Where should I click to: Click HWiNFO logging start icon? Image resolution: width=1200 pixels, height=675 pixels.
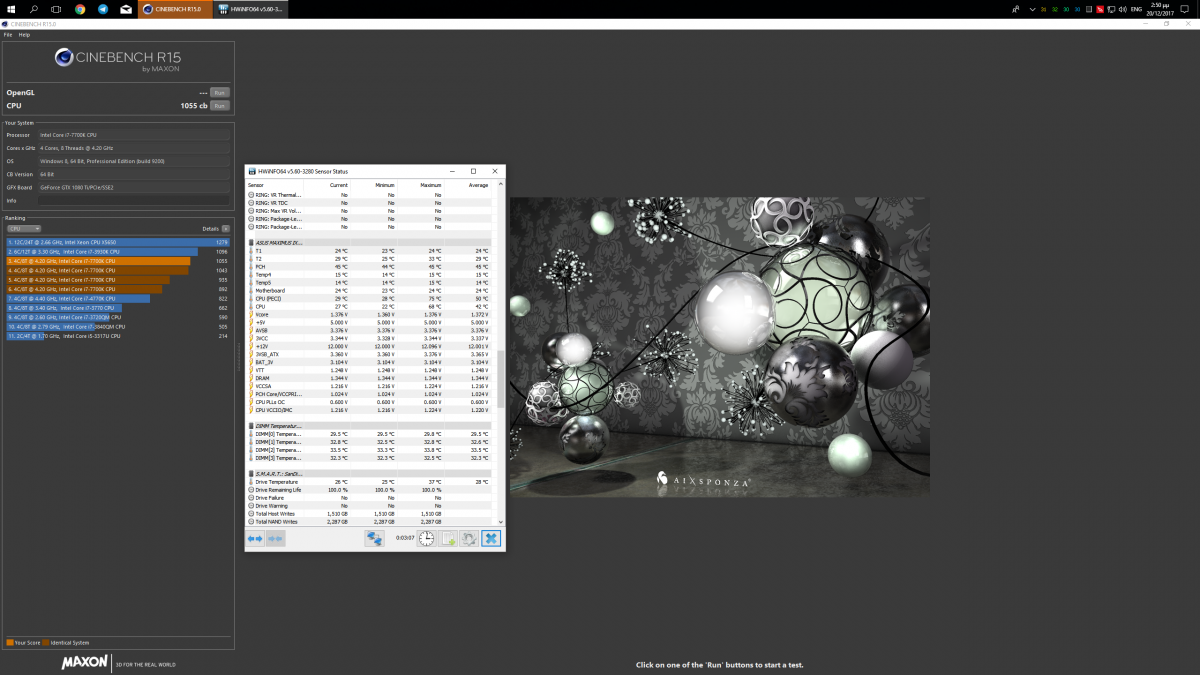(448, 539)
